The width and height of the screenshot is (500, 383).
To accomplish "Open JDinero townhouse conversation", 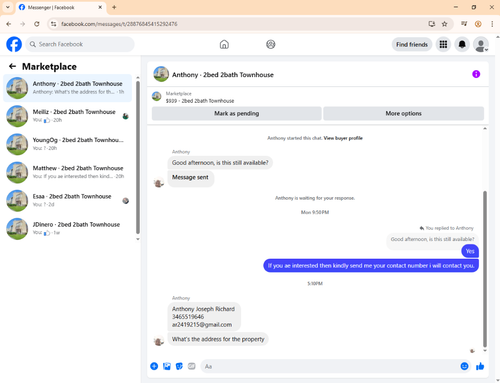I will (x=67, y=229).
